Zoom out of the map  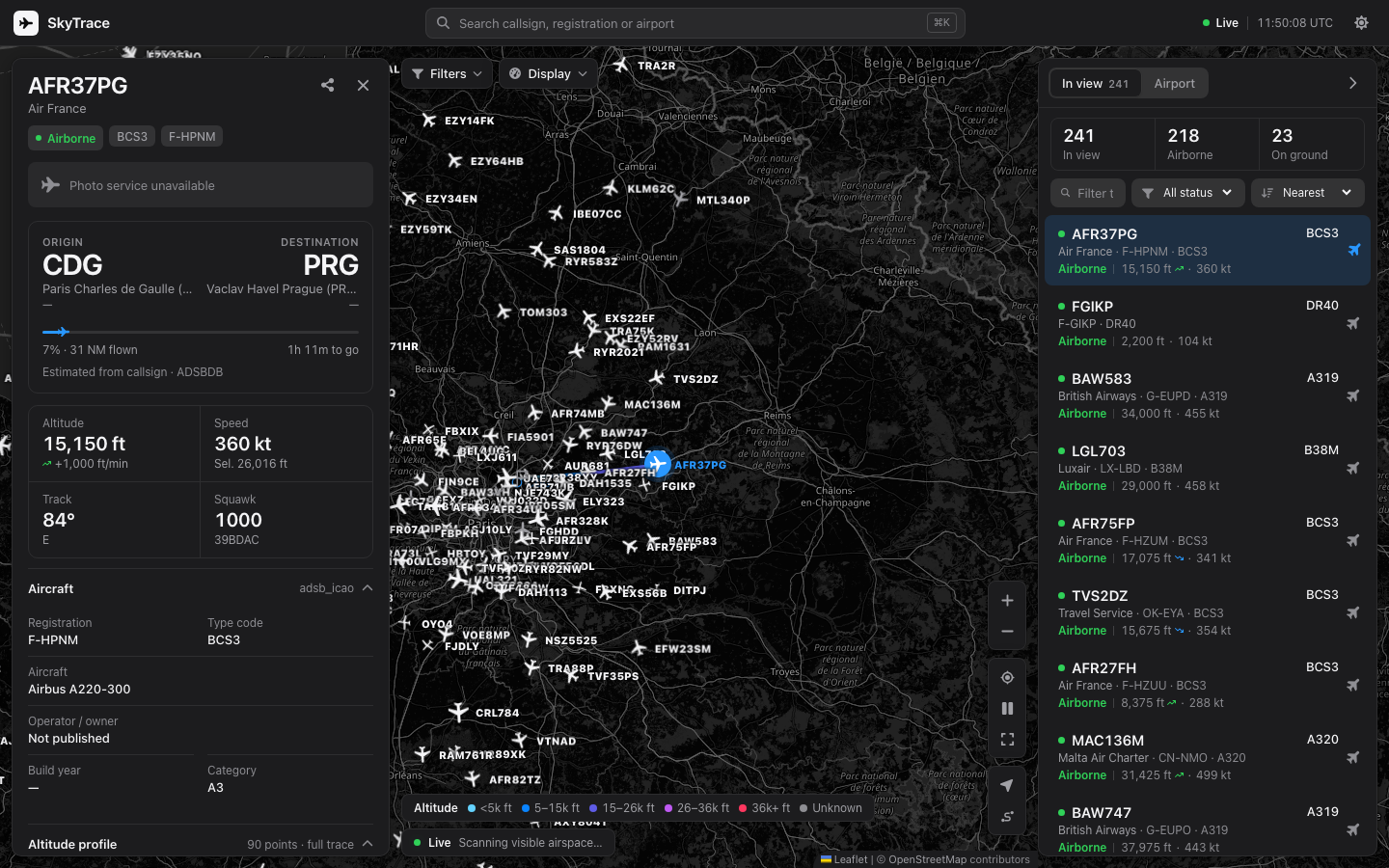(1007, 632)
